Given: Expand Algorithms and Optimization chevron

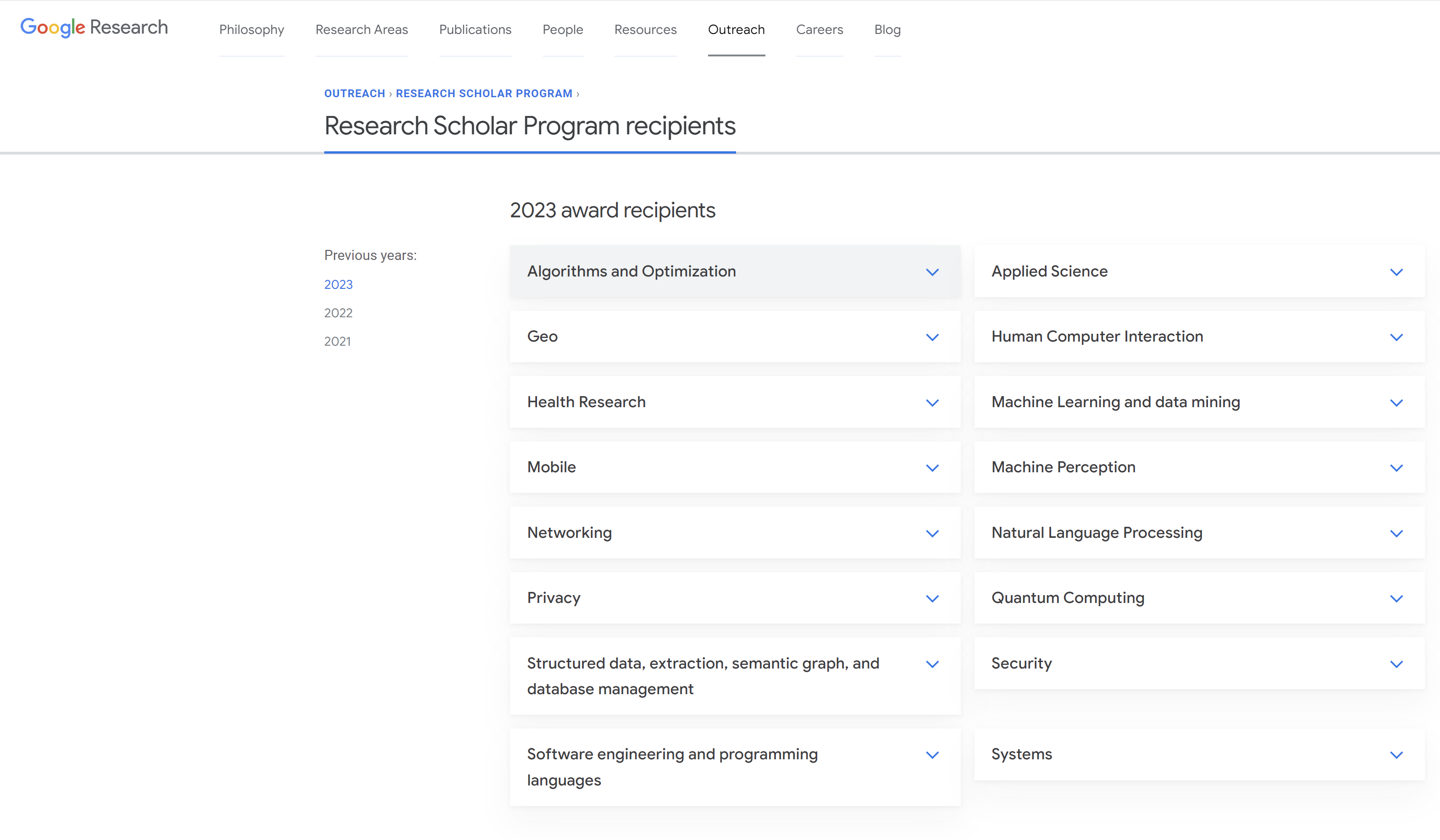Looking at the screenshot, I should (932, 272).
